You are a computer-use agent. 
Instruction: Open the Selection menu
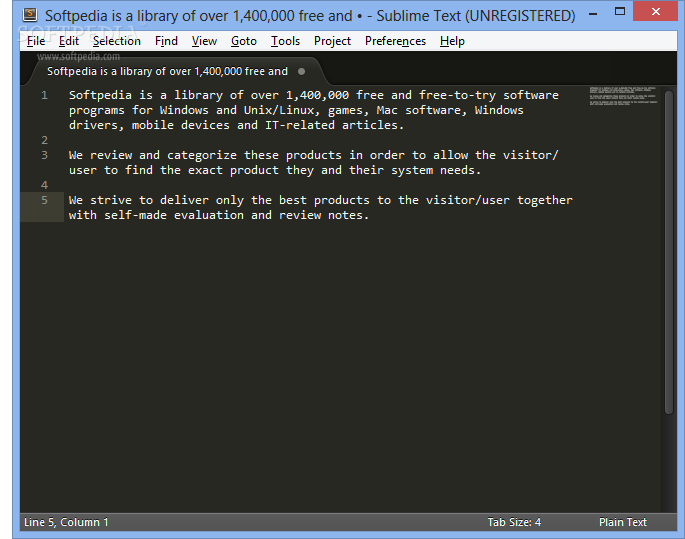click(x=117, y=41)
